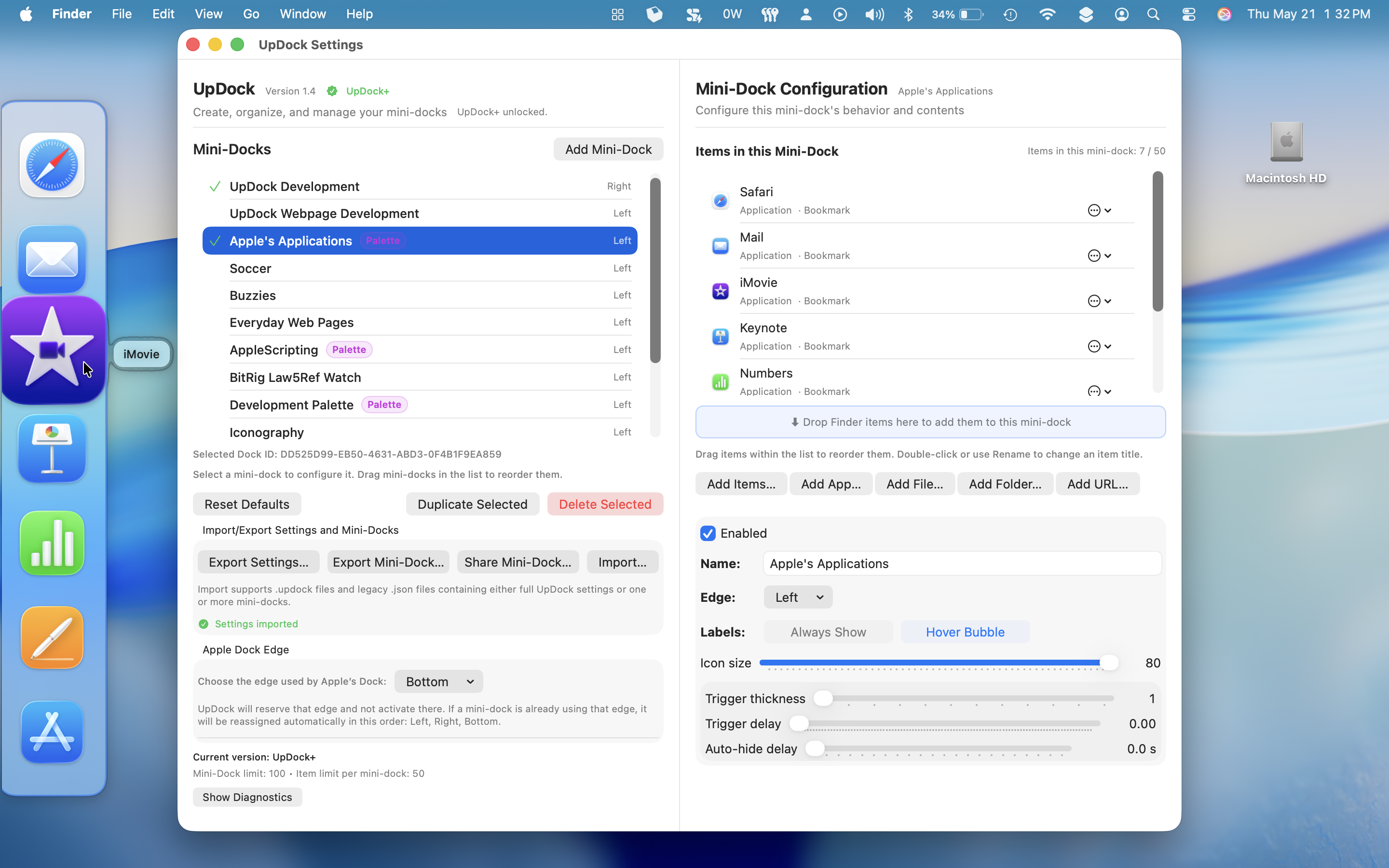Image resolution: width=1389 pixels, height=868 pixels.
Task: Click Show Diagnostics button
Action: click(x=247, y=797)
